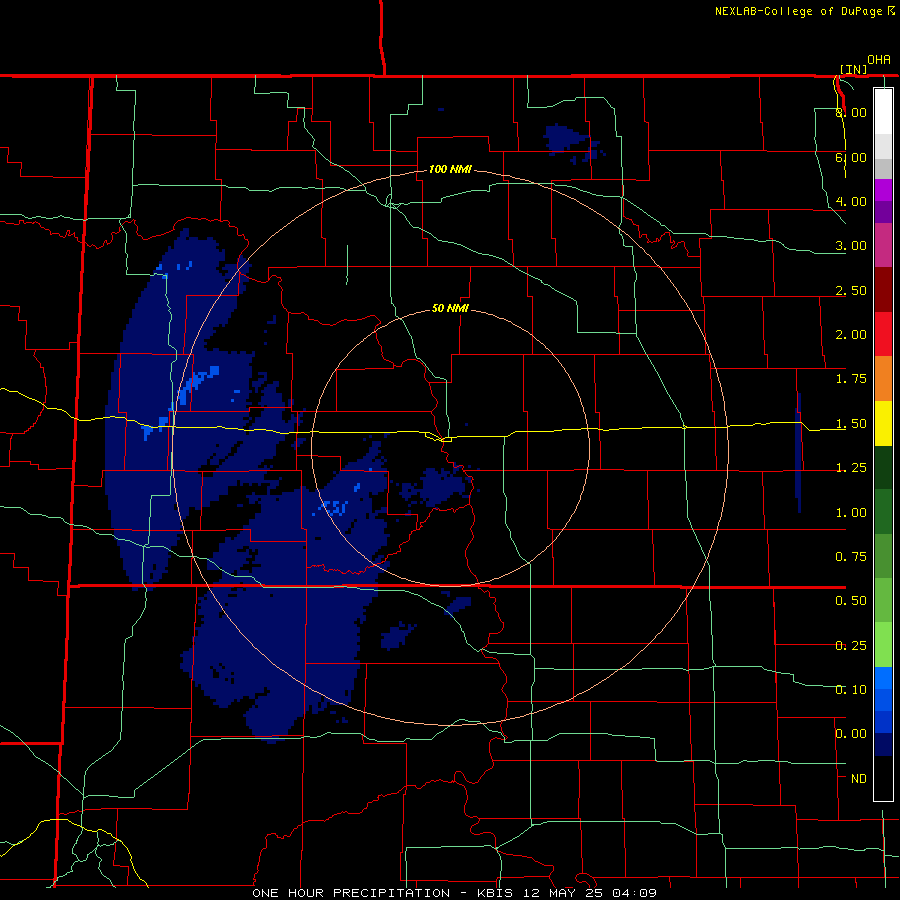Select the orange legend swatch
900x900 pixels.
(x=883, y=379)
